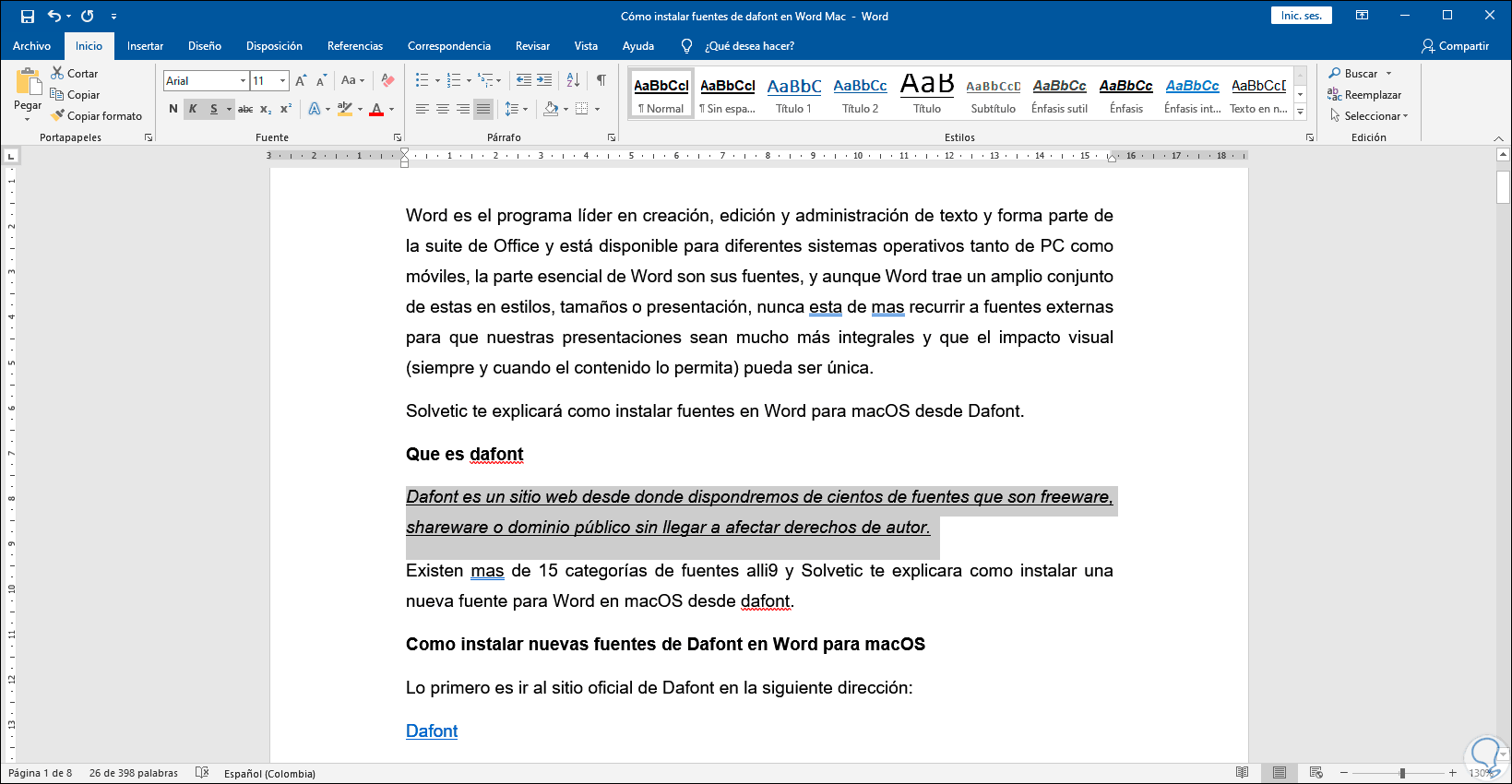This screenshot has height=784, width=1512.
Task: Apply the Título 1 style
Action: [x=794, y=93]
